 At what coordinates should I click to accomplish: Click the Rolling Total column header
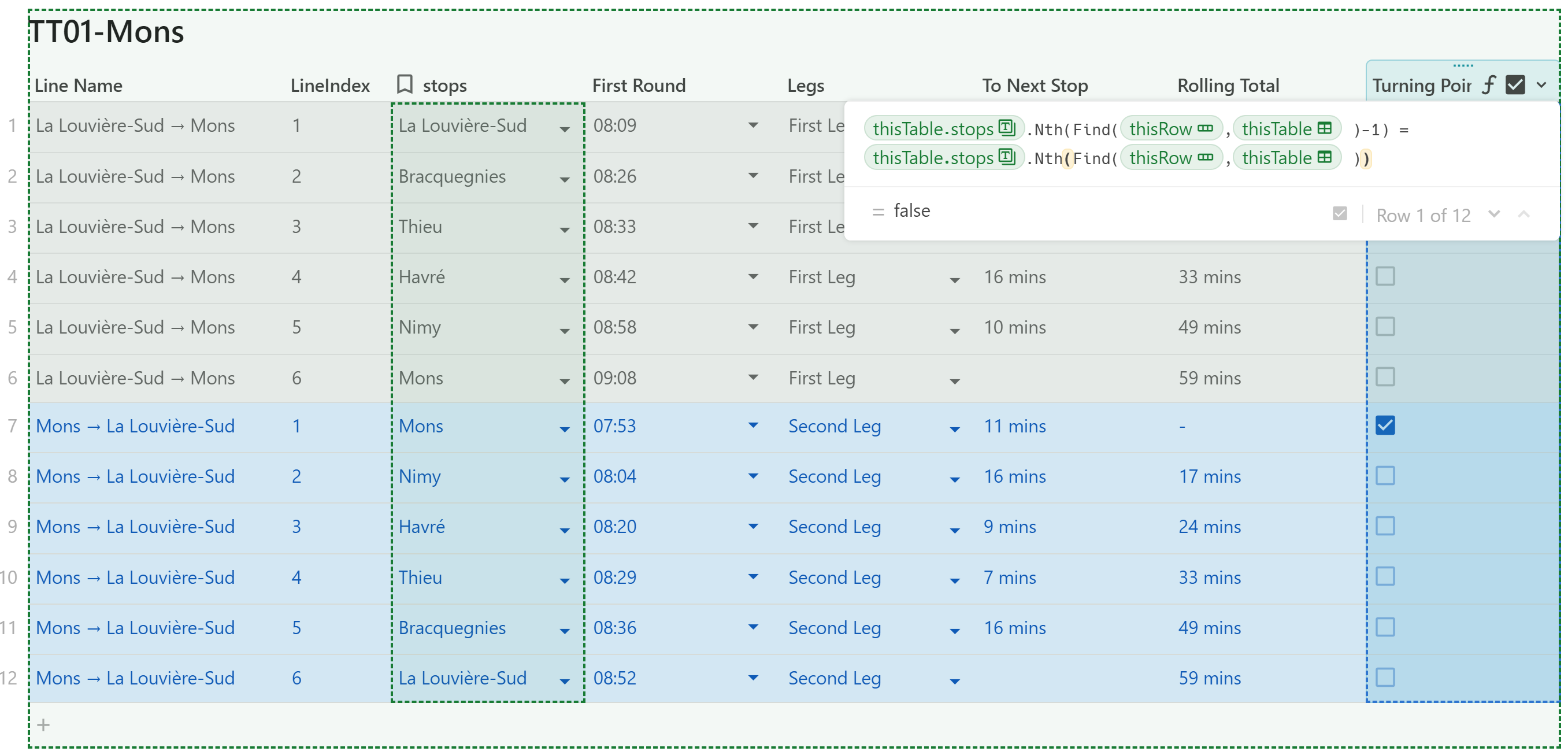tap(1228, 85)
